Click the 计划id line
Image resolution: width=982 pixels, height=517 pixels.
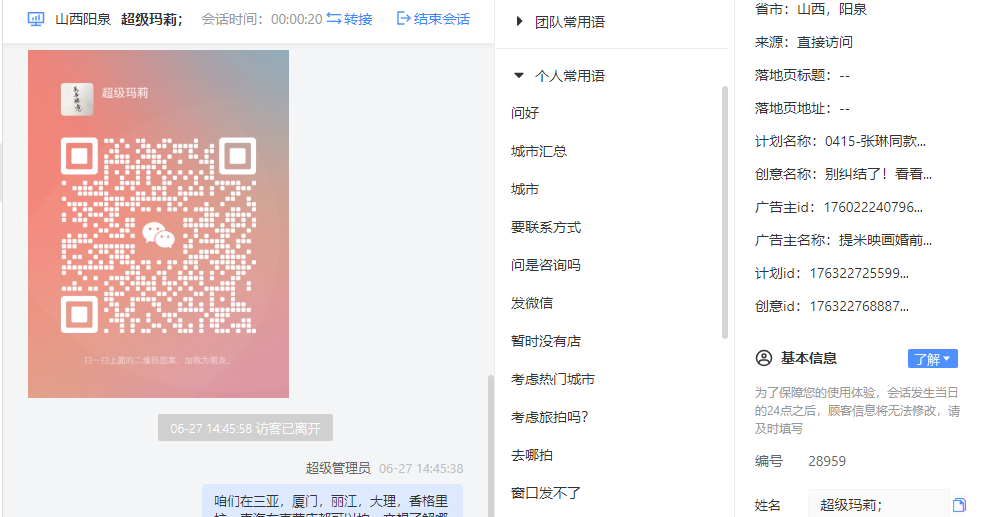click(832, 274)
